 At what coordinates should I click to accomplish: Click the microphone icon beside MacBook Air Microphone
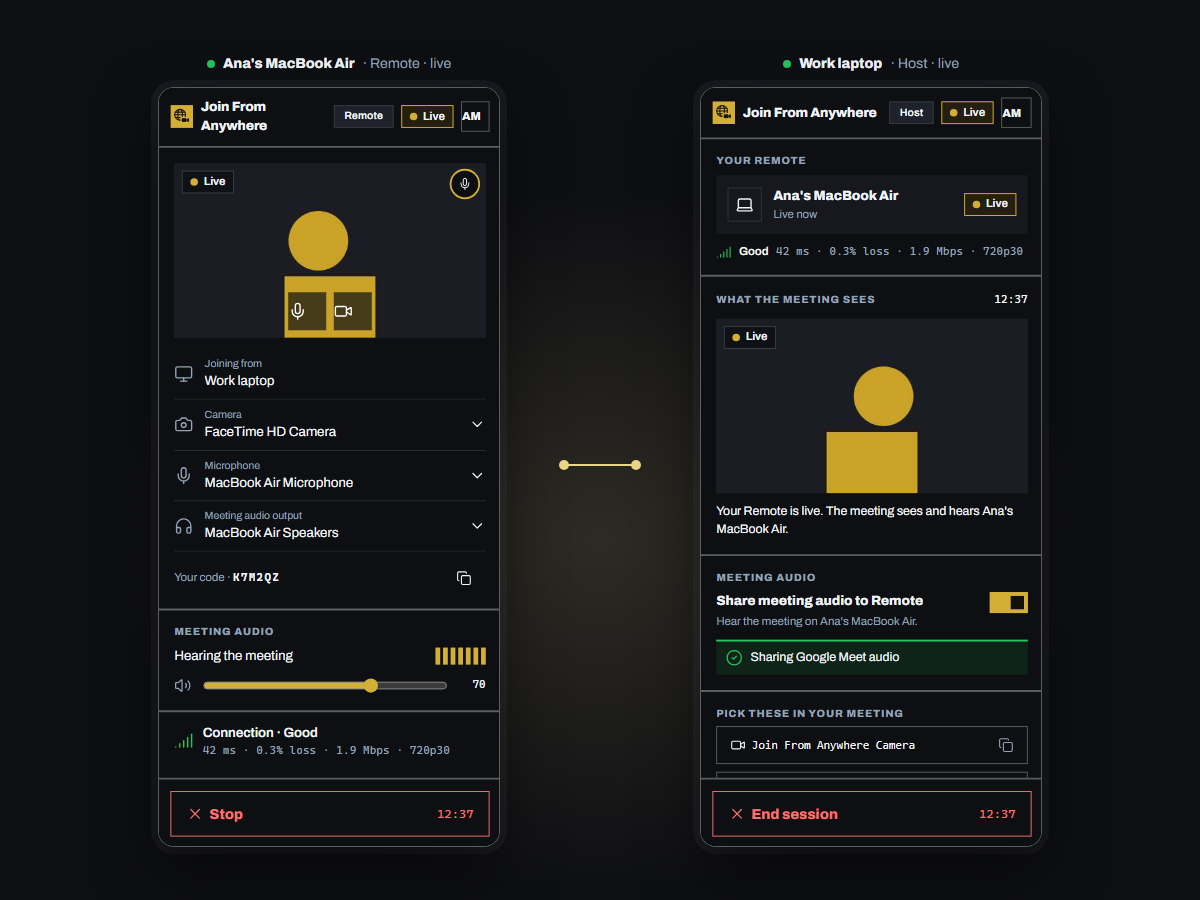tap(184, 475)
